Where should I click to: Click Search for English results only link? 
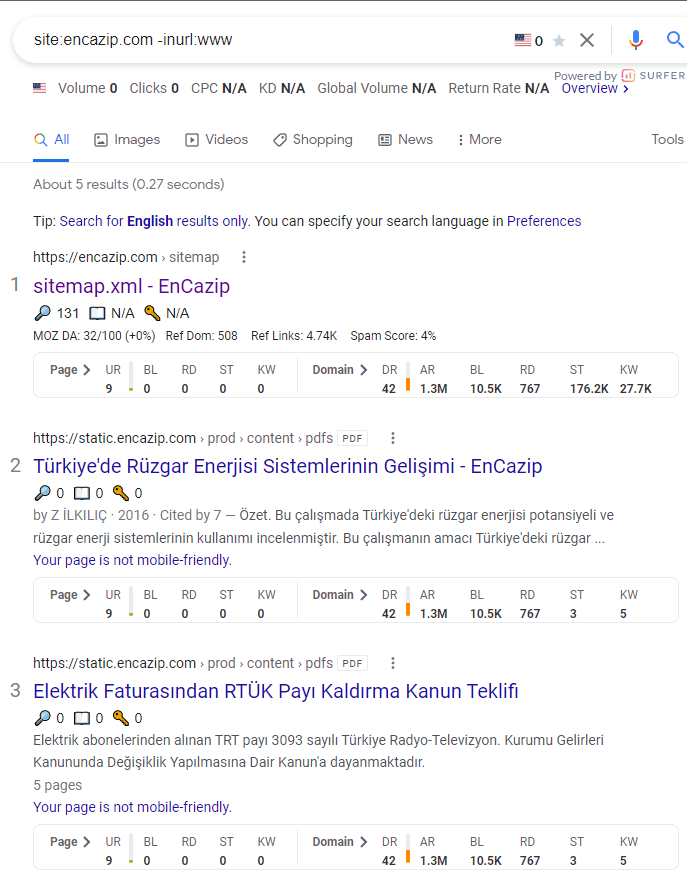tap(154, 221)
